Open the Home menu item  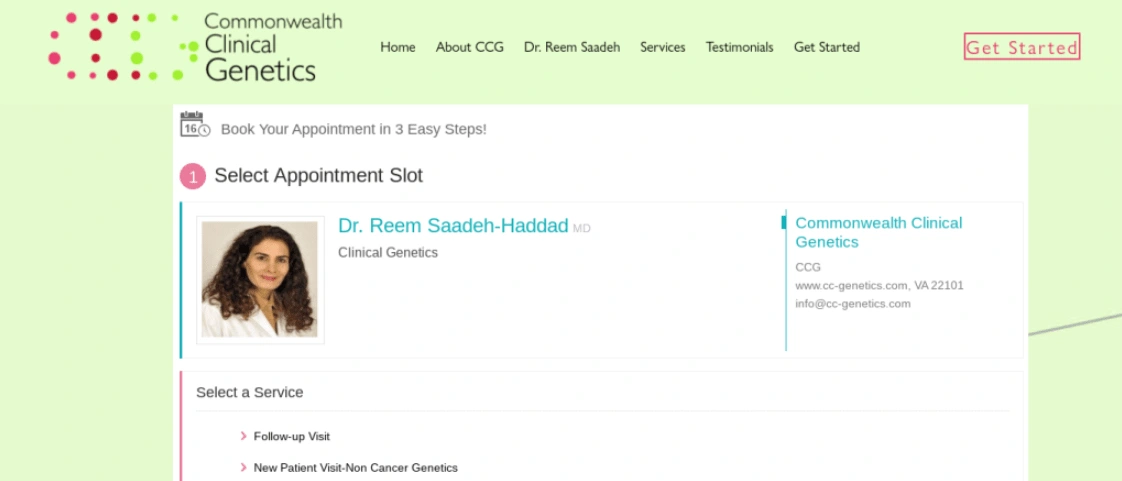[398, 47]
